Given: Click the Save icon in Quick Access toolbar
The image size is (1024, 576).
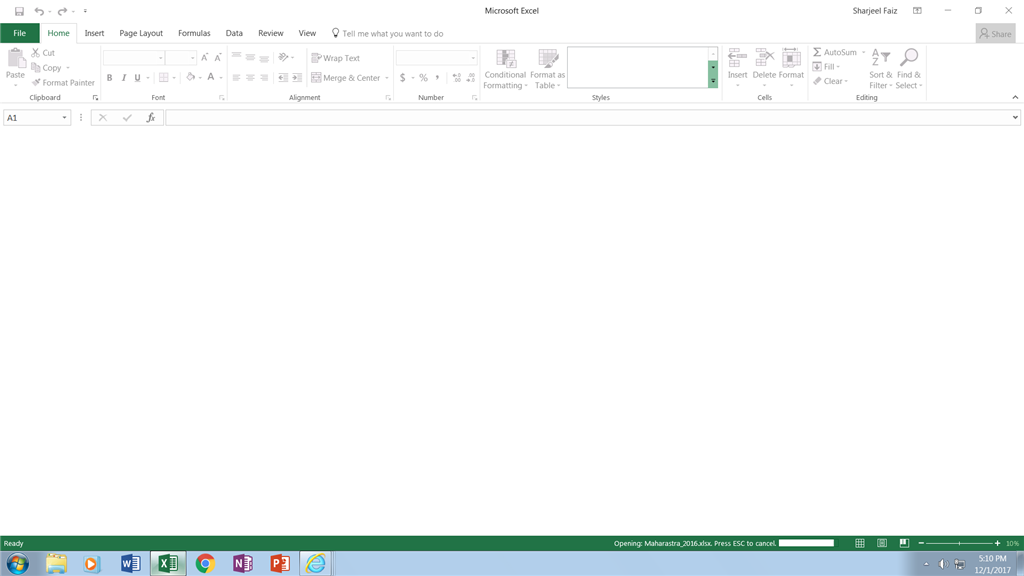Looking at the screenshot, I should [x=19, y=11].
